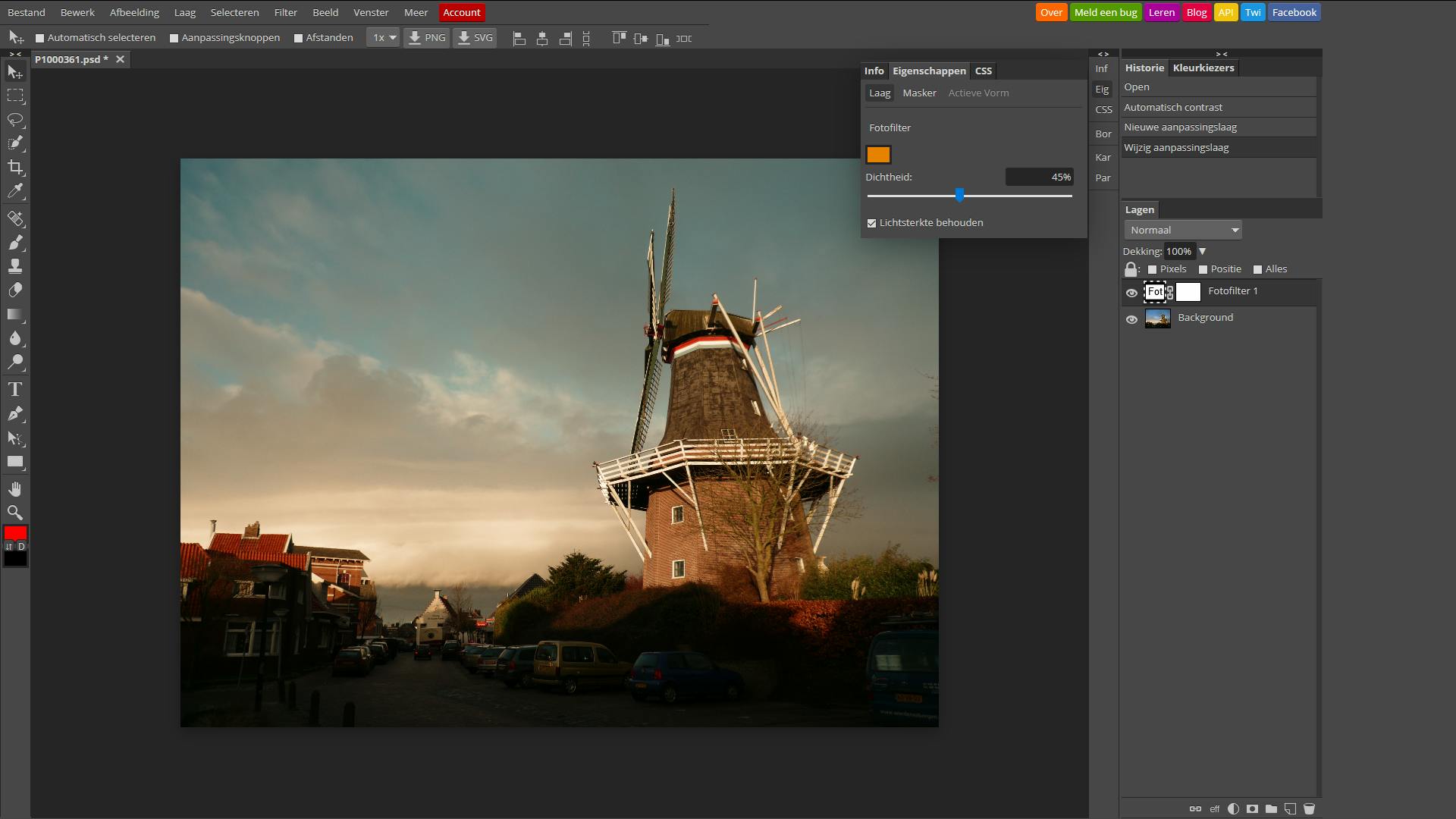Select the Clone Stamp tool
Image resolution: width=1456 pixels, height=819 pixels.
15,265
